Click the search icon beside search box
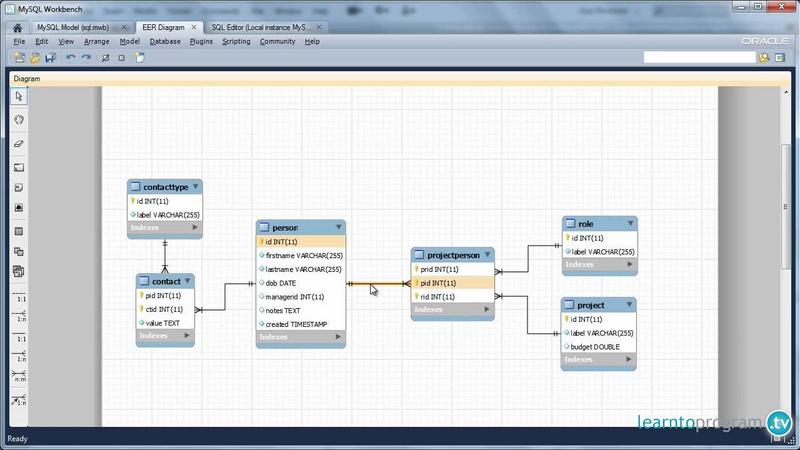The height and width of the screenshot is (450, 800). click(764, 58)
